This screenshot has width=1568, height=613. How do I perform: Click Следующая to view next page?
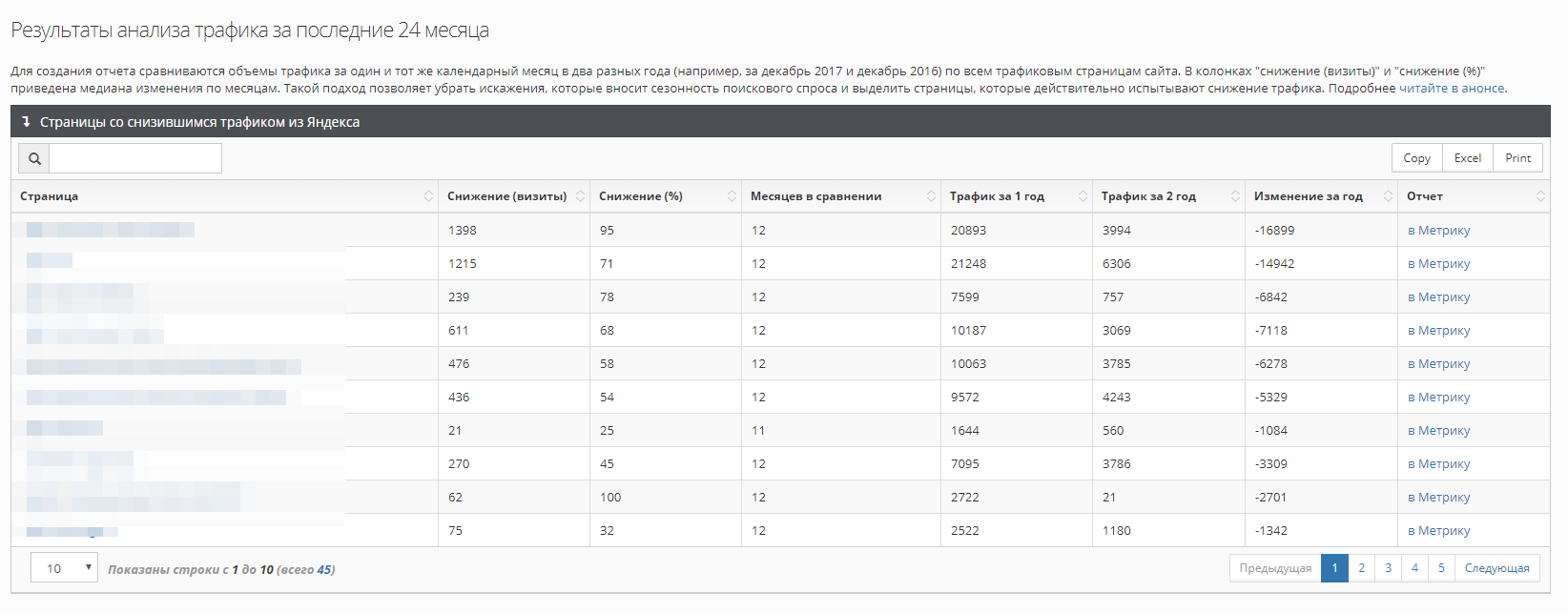[1496, 568]
